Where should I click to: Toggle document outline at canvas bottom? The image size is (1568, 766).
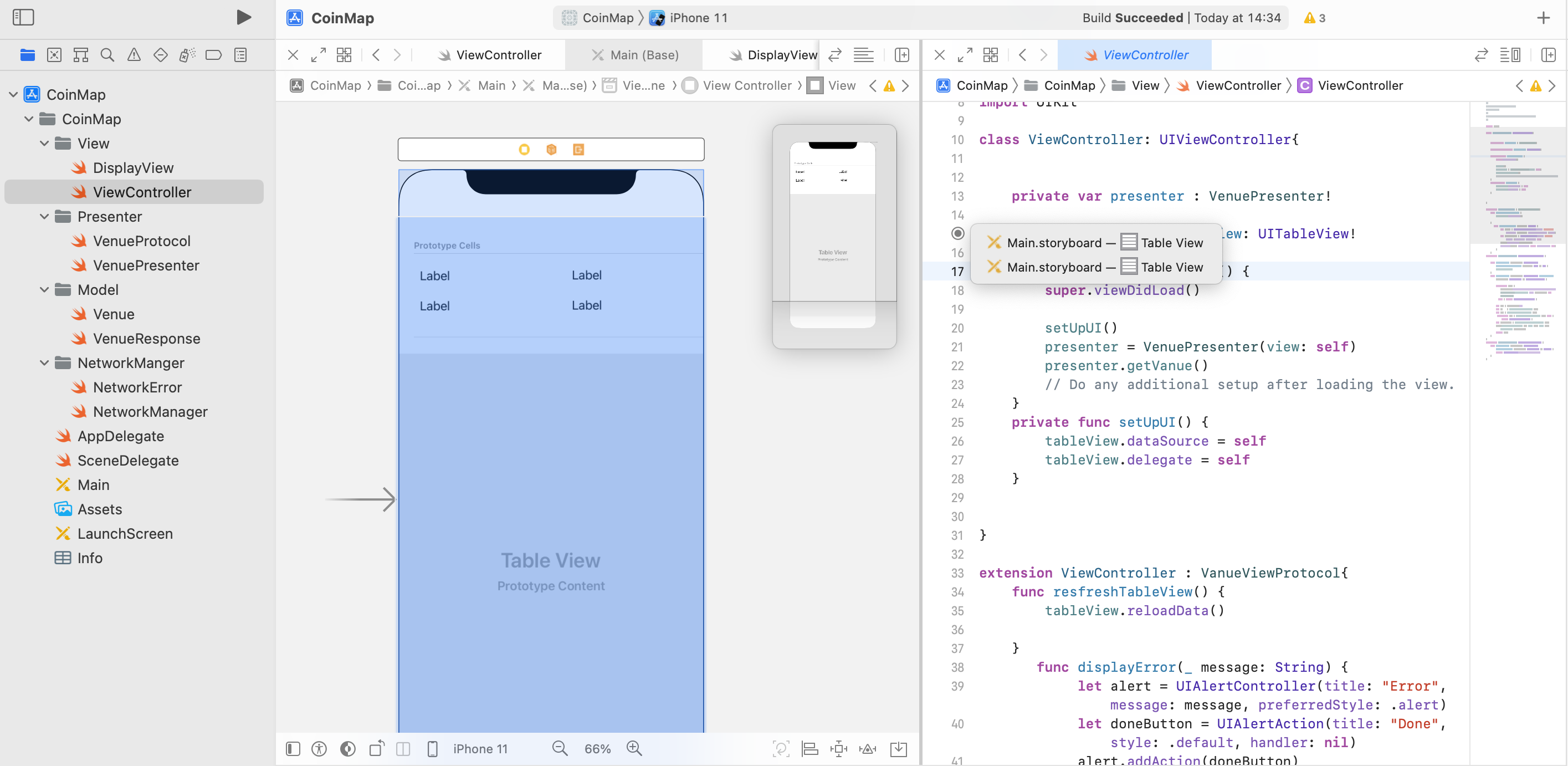tap(293, 748)
